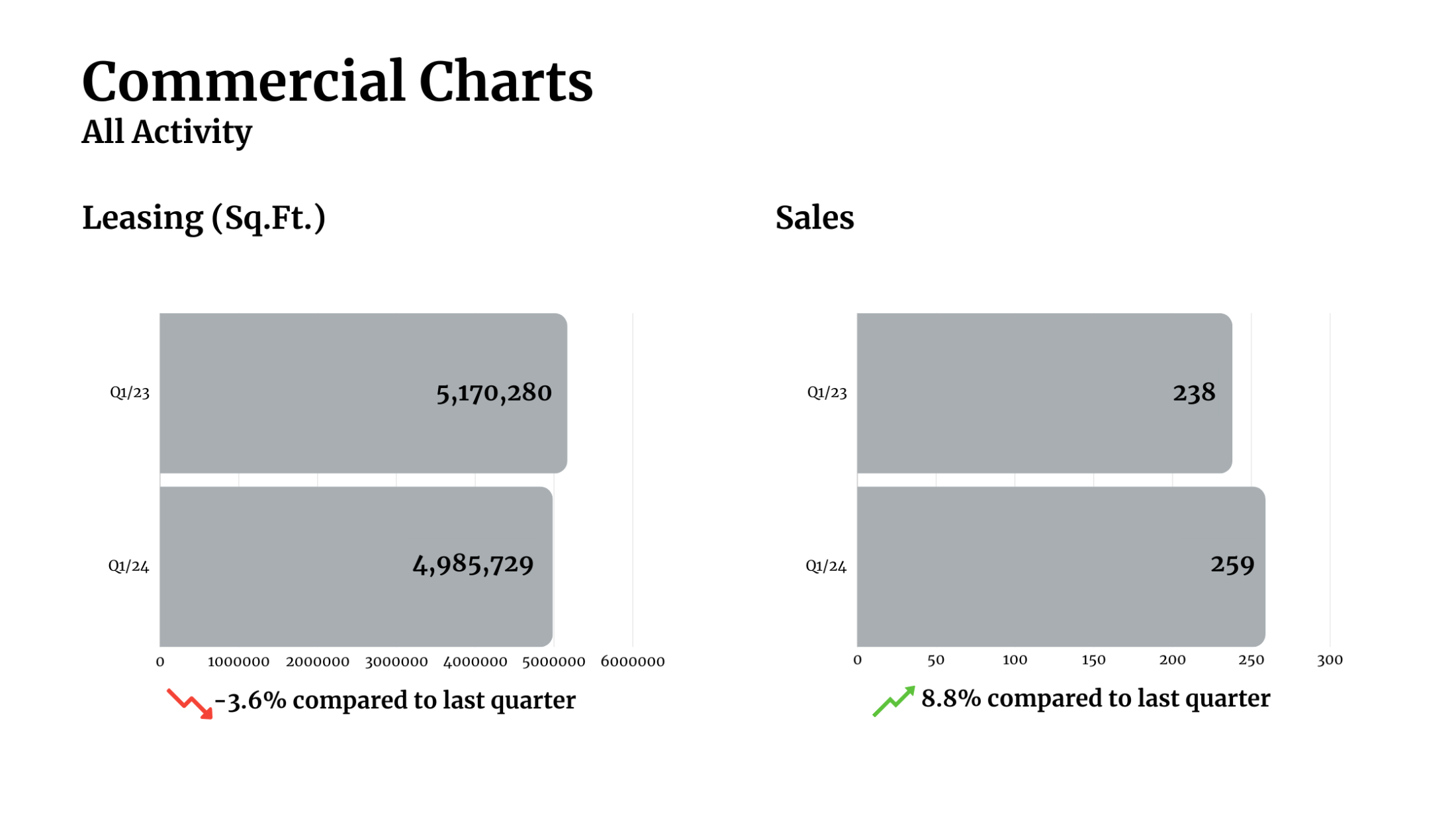Click the Sales chart heading
This screenshot has width=1456, height=819.
pyautogui.click(x=814, y=218)
